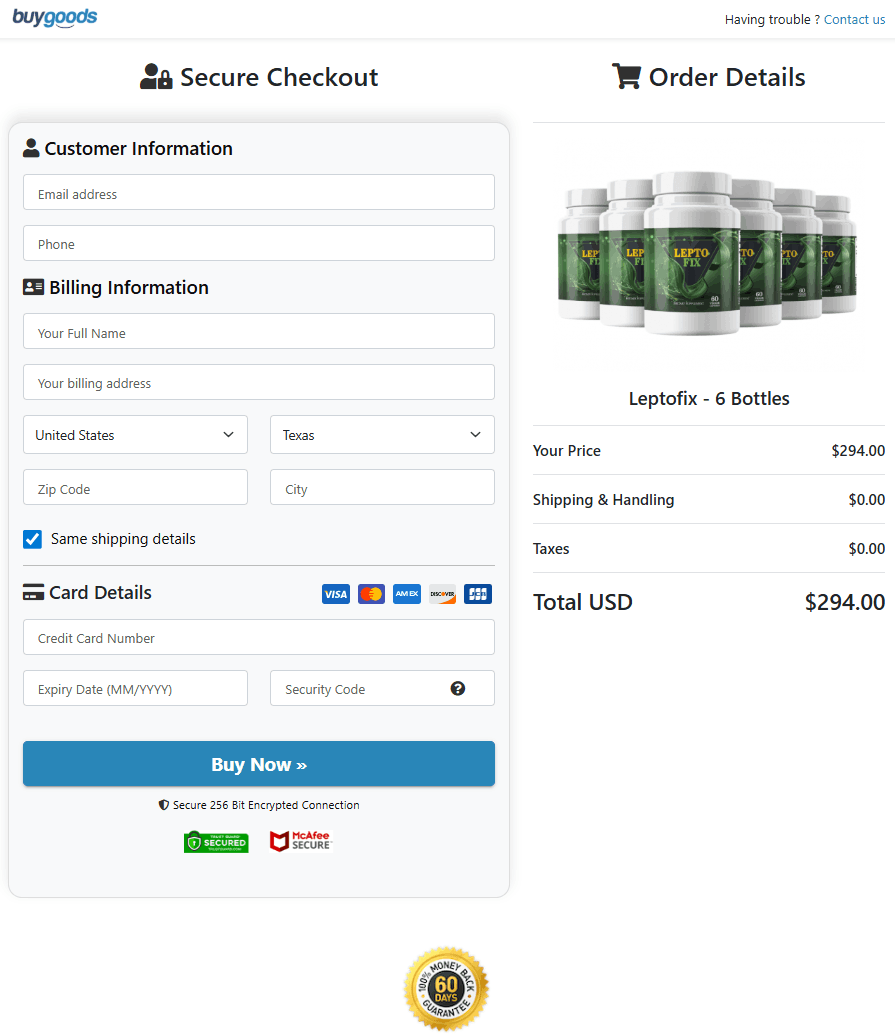Focus the Email address field
The width and height of the screenshot is (895, 1036).
(258, 193)
